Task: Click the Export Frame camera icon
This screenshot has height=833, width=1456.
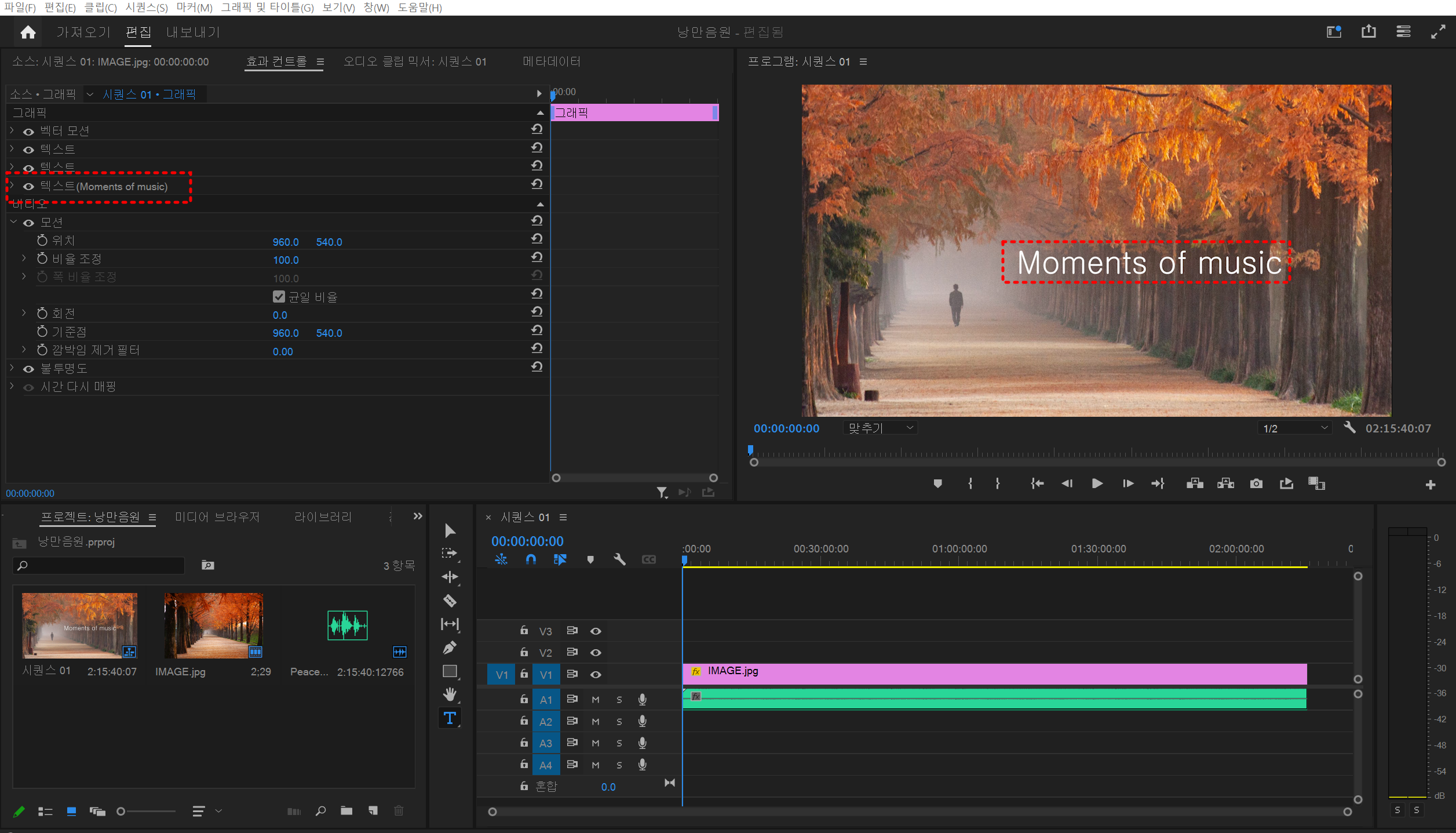Action: (x=1256, y=483)
